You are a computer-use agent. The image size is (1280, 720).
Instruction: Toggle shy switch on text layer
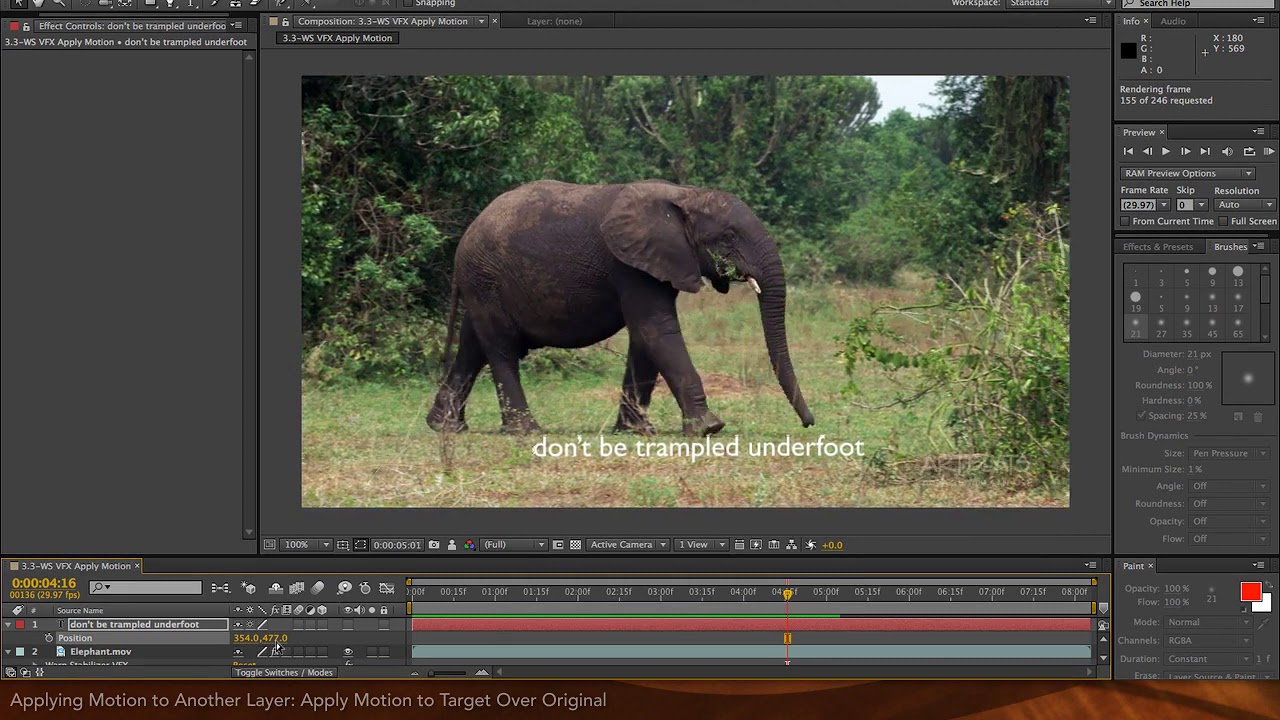(238, 625)
